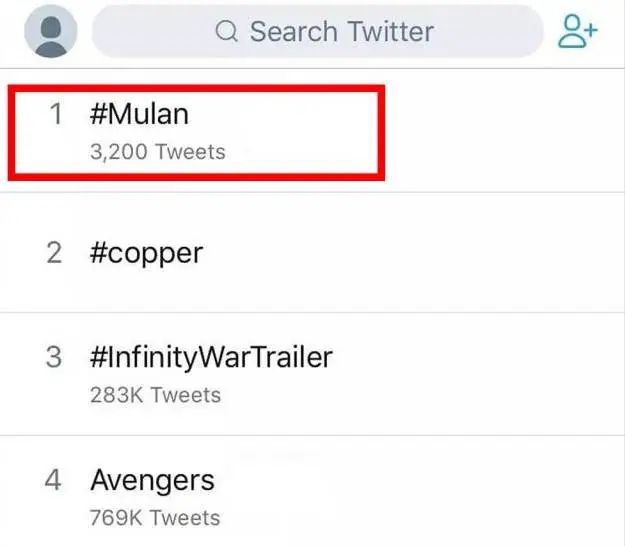Click blank space right of Avengers row
This screenshot has width=625, height=546.
[419, 492]
